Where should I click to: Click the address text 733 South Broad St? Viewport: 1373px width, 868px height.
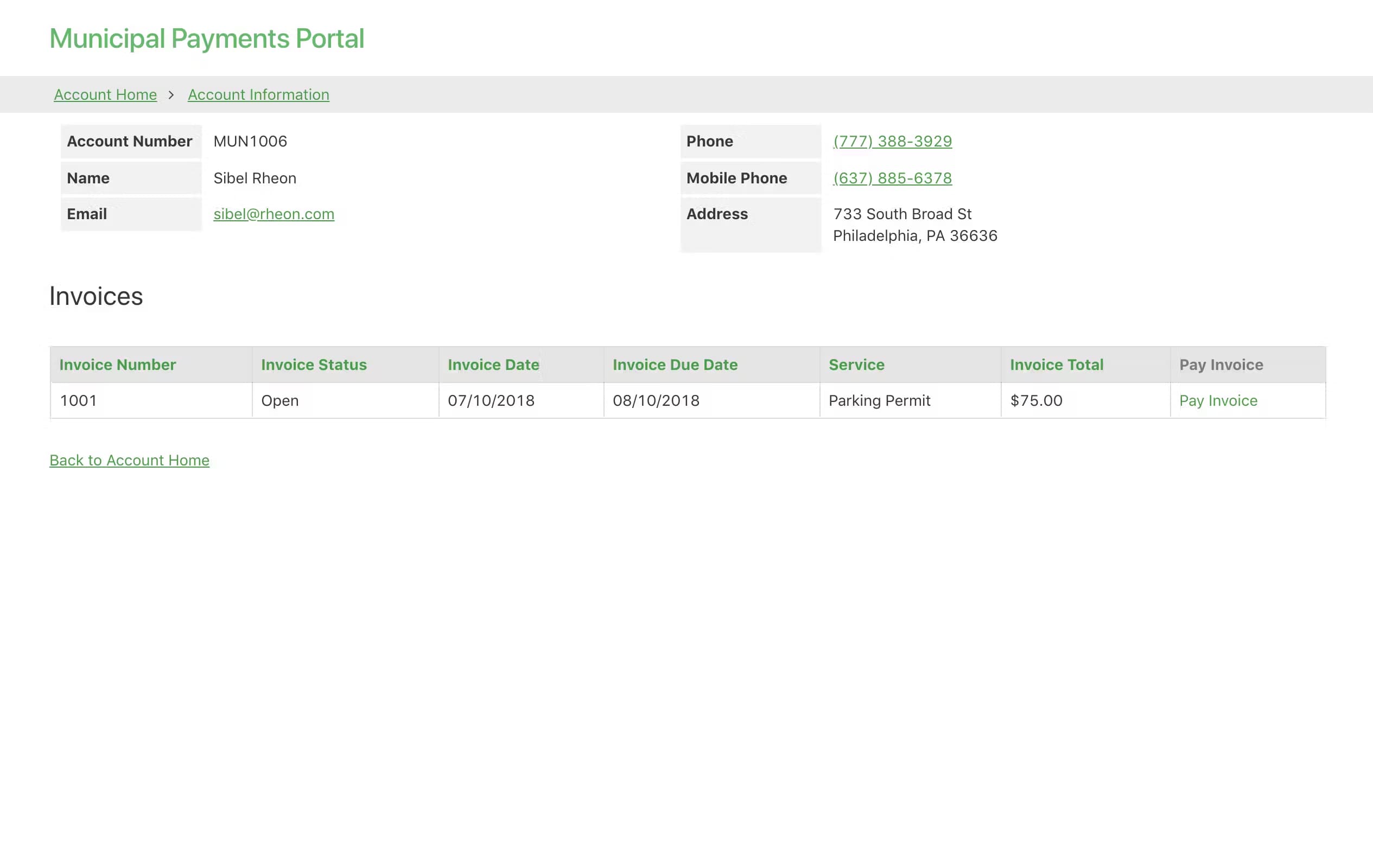tap(902, 214)
